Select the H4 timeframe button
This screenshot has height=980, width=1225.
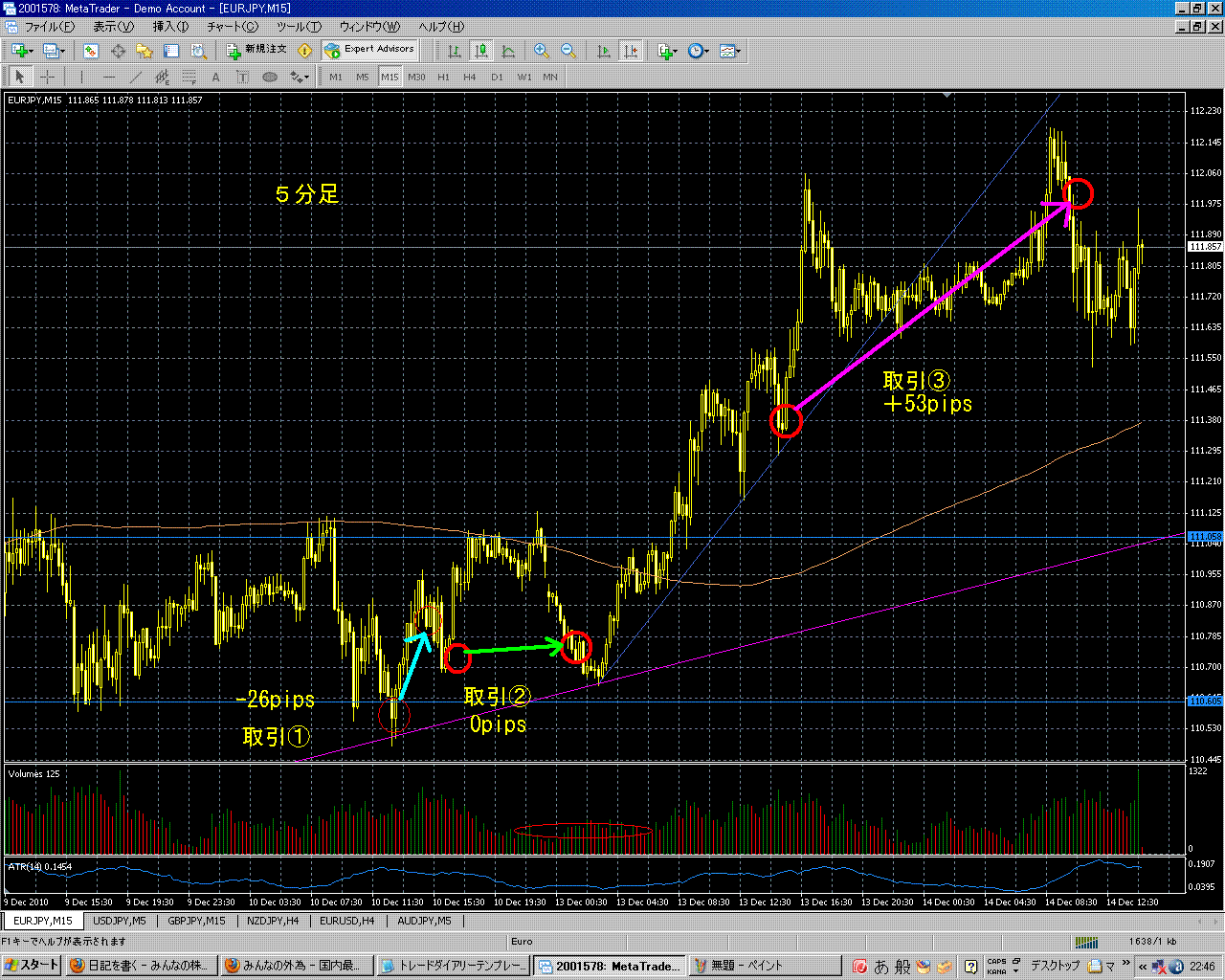470,77
